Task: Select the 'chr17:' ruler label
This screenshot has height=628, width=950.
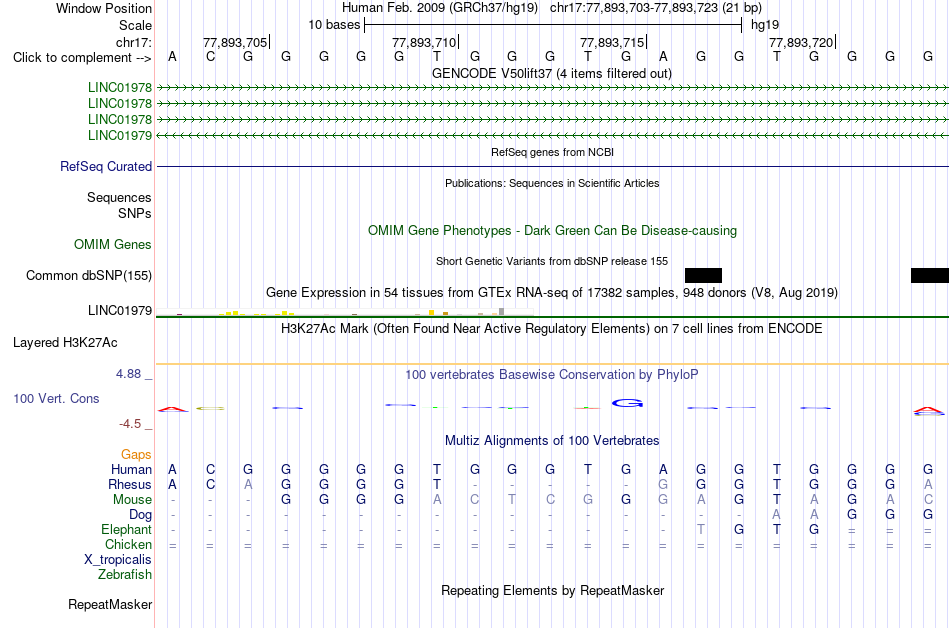Action: pyautogui.click(x=133, y=42)
